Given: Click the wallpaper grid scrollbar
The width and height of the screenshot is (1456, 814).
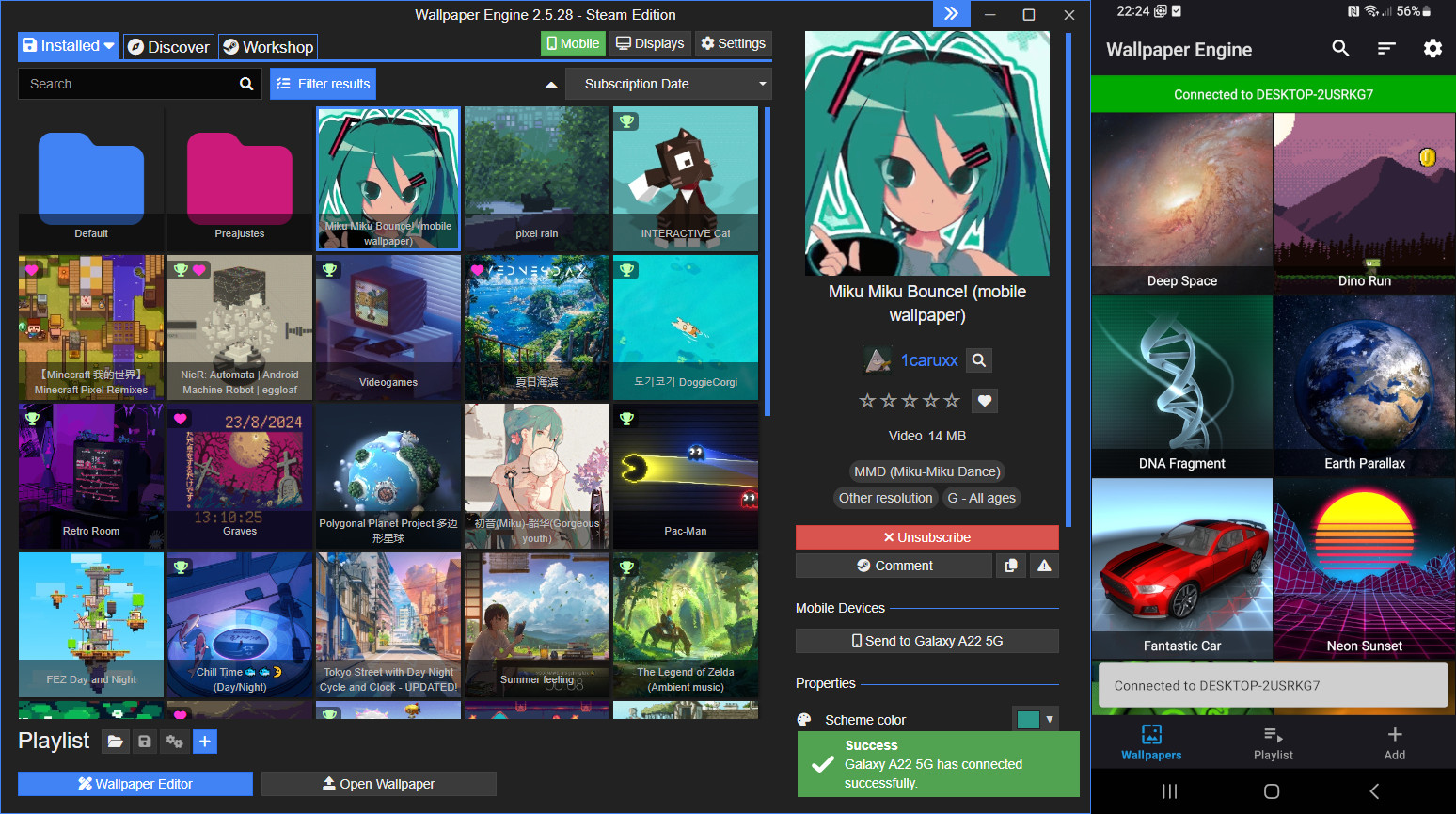Looking at the screenshot, I should pos(768,262).
